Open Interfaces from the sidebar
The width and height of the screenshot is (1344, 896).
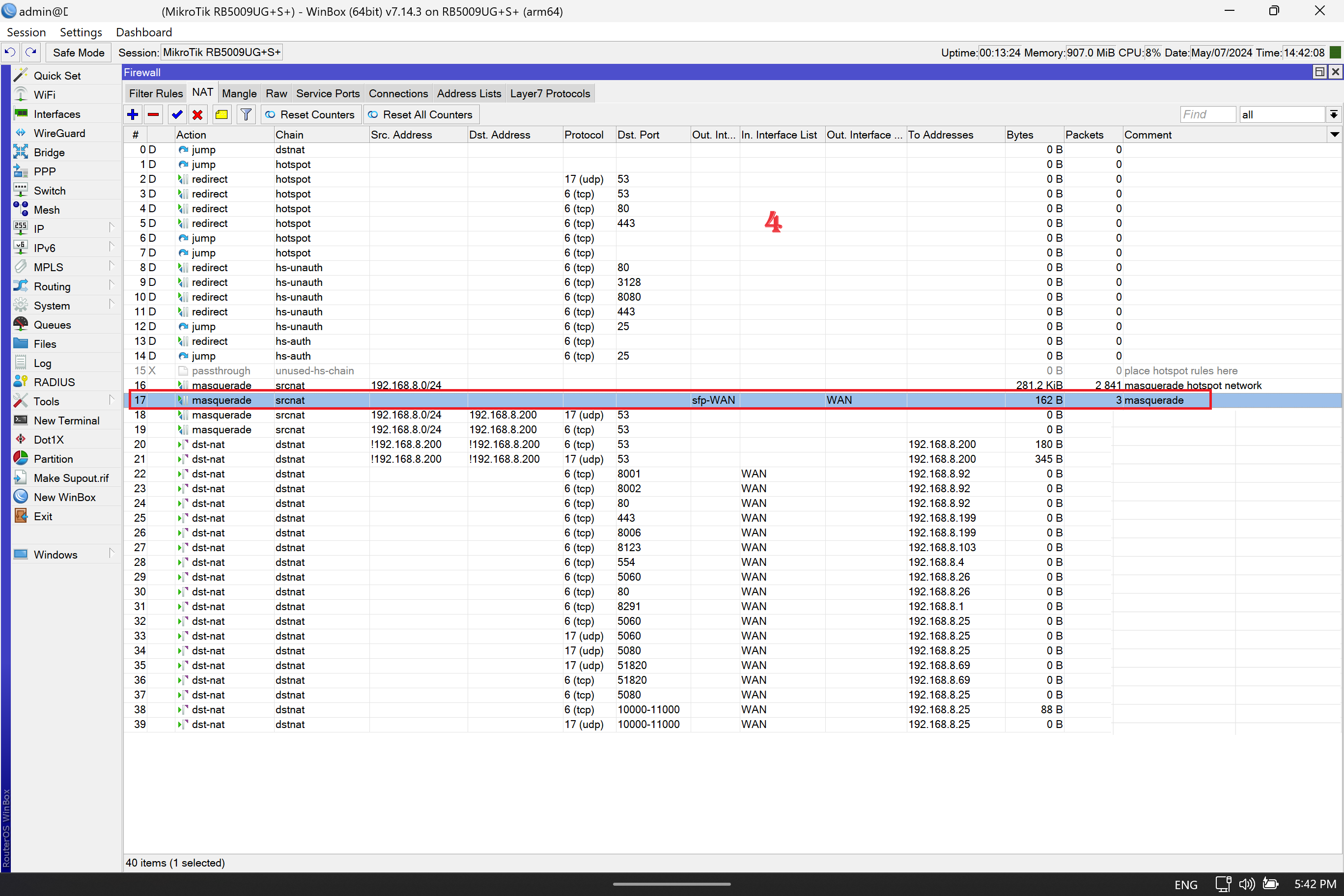pos(56,113)
